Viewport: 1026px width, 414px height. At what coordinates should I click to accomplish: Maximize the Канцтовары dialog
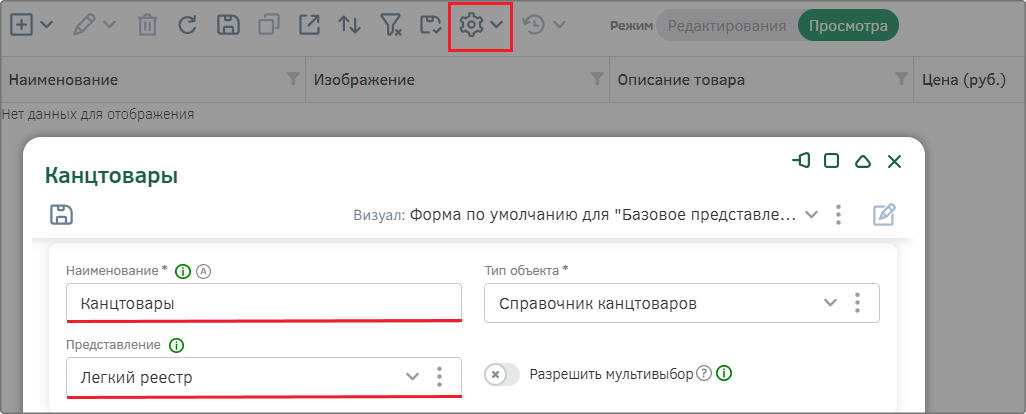(x=832, y=161)
